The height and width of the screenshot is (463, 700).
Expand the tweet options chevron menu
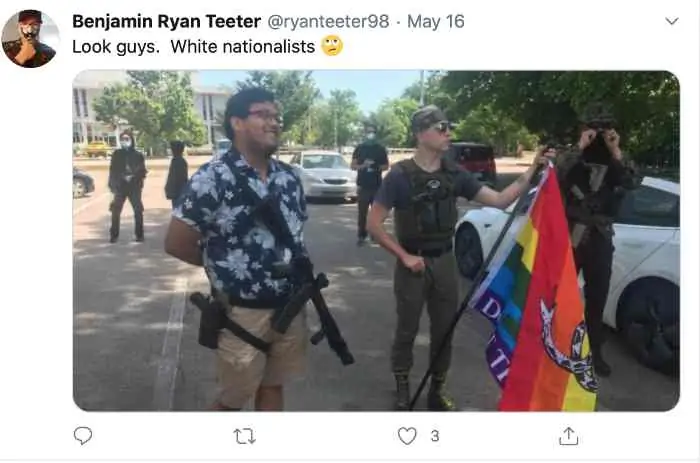[671, 21]
